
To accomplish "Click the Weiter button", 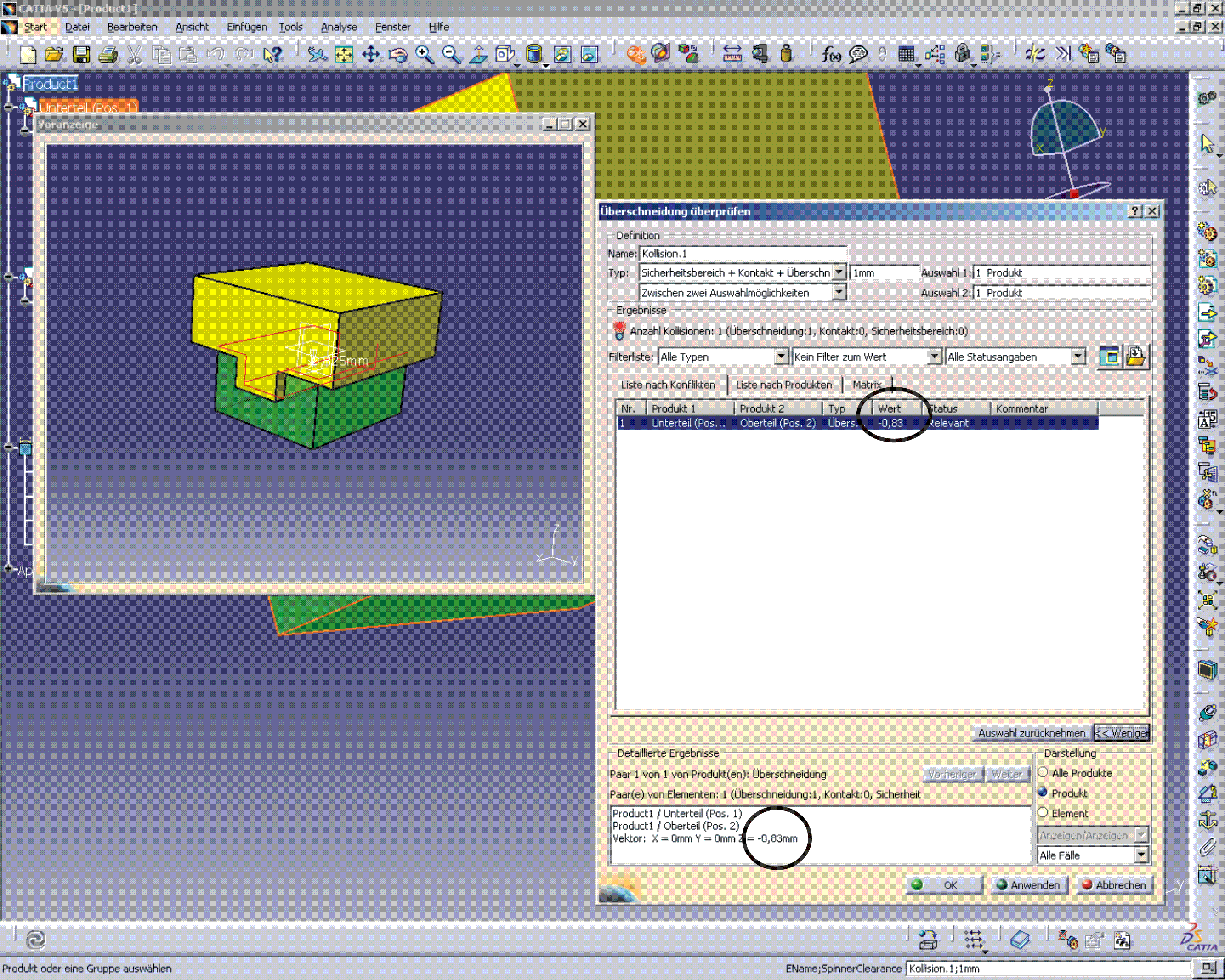I will [1007, 774].
